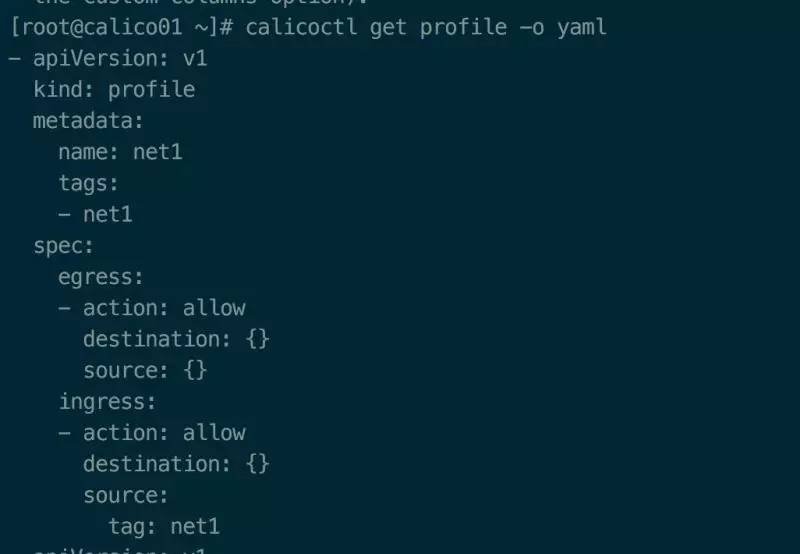This screenshot has height=554, width=800.
Task: Click 'destination: {}' under ingress
Action: [x=176, y=463]
